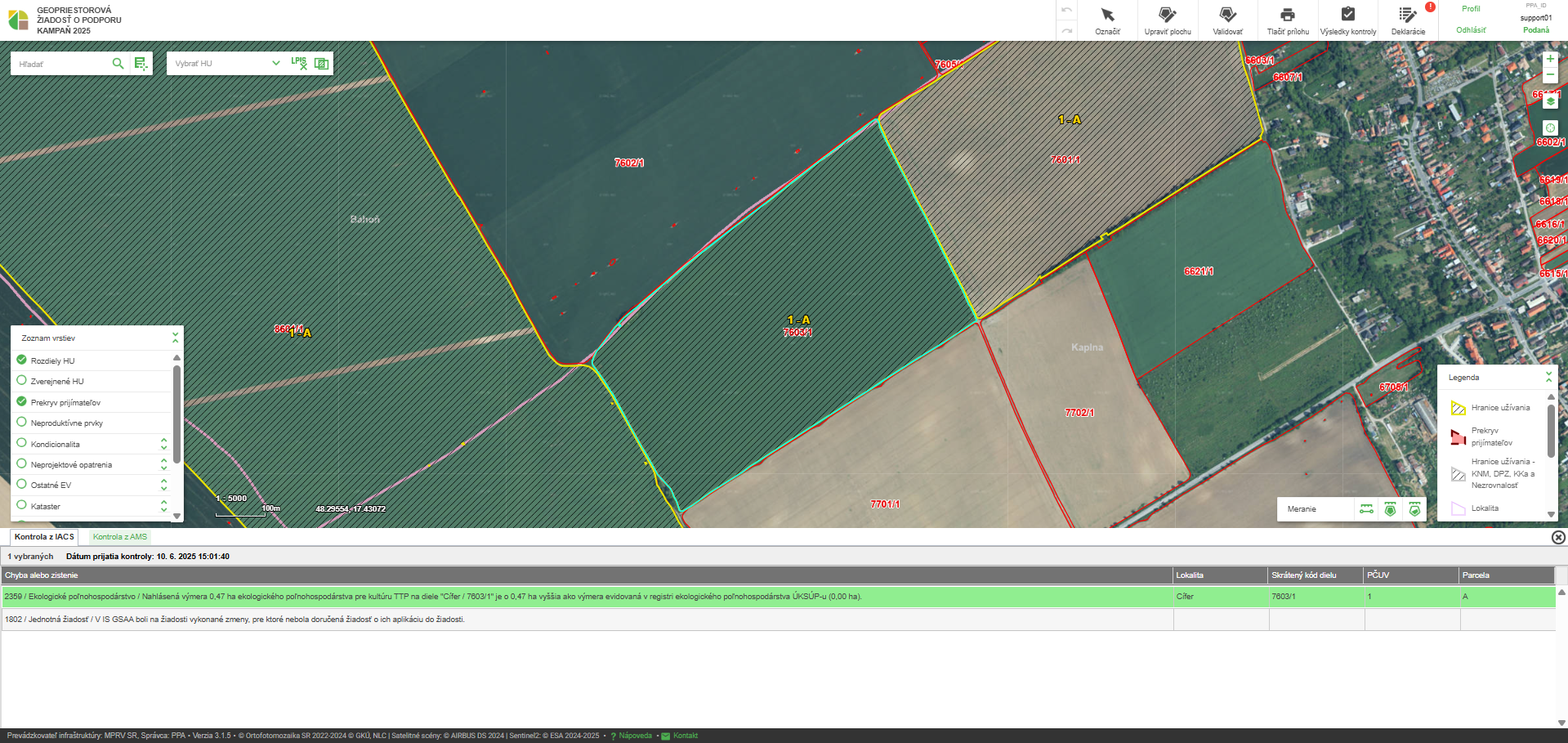This screenshot has width=1568, height=743.
Task: Select the Označiť pointer tool
Action: coord(1107,20)
